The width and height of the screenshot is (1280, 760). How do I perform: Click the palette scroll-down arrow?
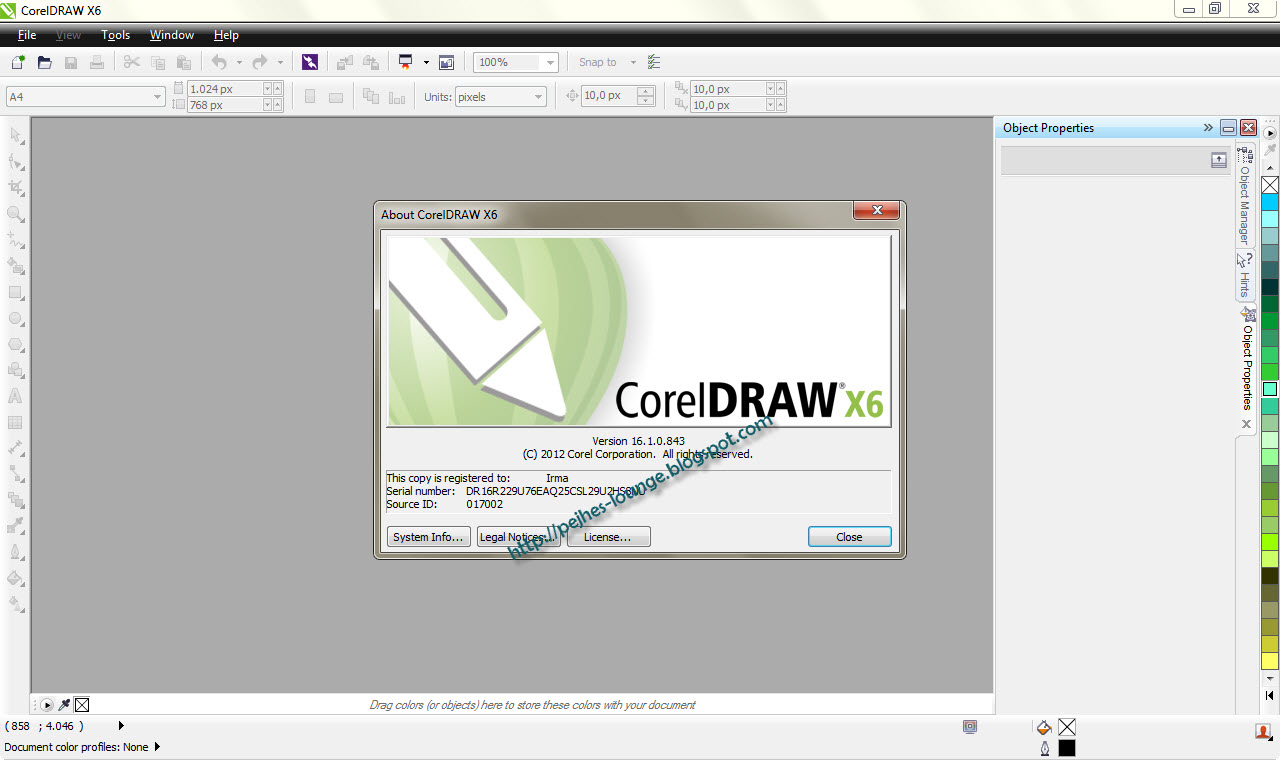coord(1271,680)
